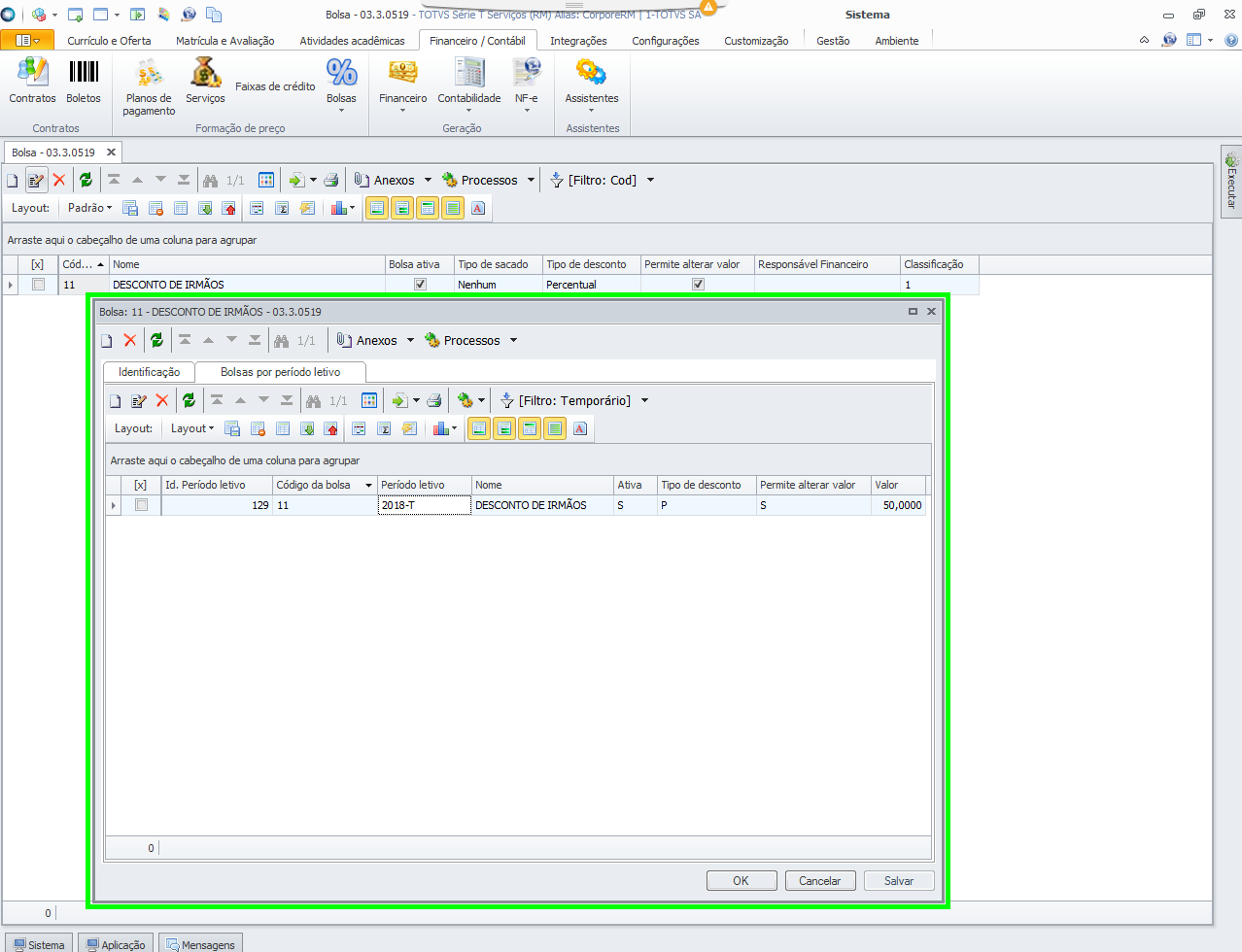Click binoculars icon in Bolsas por período letivo grid toolbar

(x=313, y=400)
